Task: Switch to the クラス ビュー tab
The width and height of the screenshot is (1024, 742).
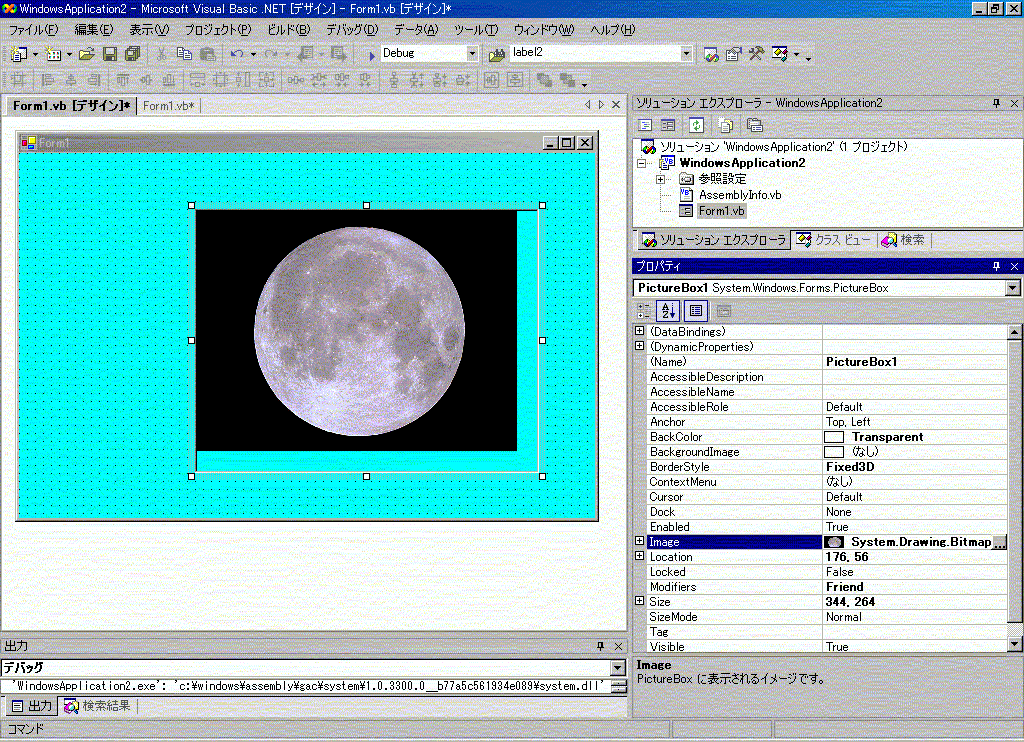Action: [x=833, y=240]
